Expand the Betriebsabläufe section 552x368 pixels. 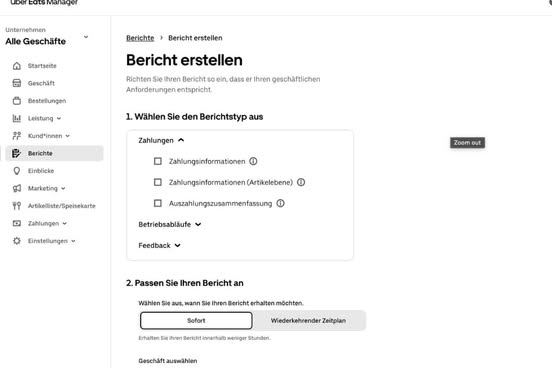point(170,224)
